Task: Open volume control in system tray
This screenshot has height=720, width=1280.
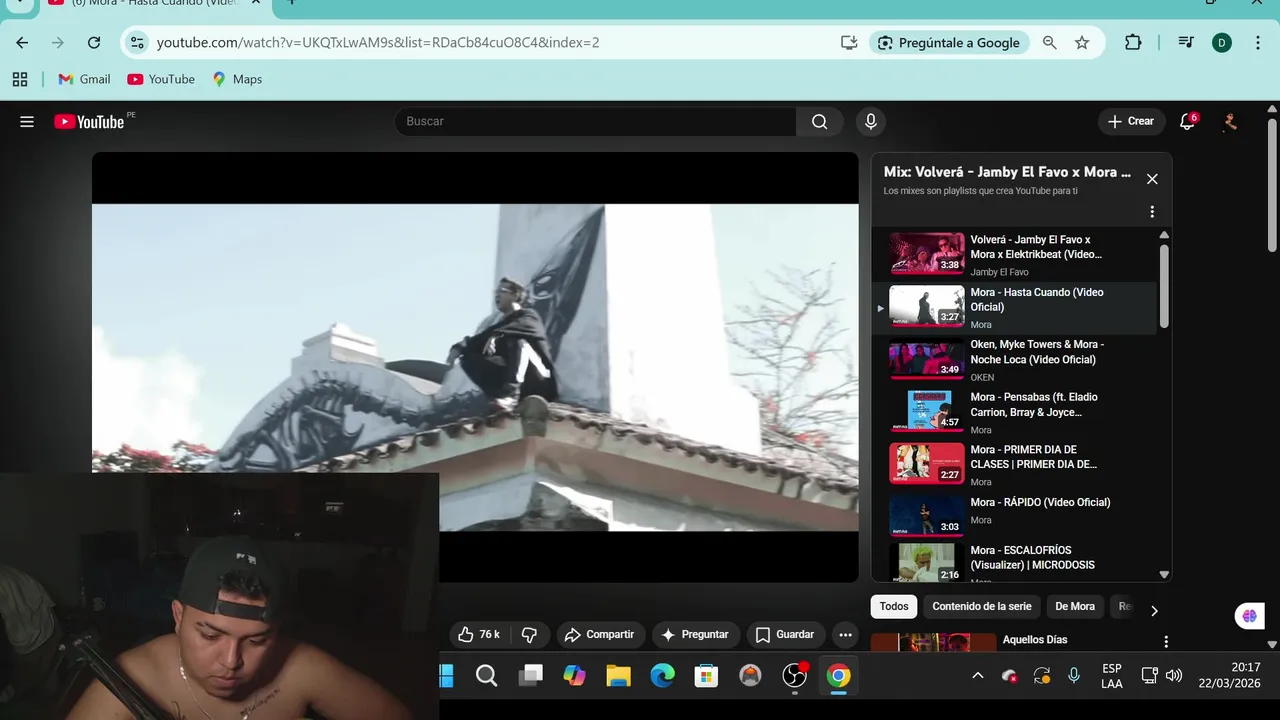Action: (1174, 676)
